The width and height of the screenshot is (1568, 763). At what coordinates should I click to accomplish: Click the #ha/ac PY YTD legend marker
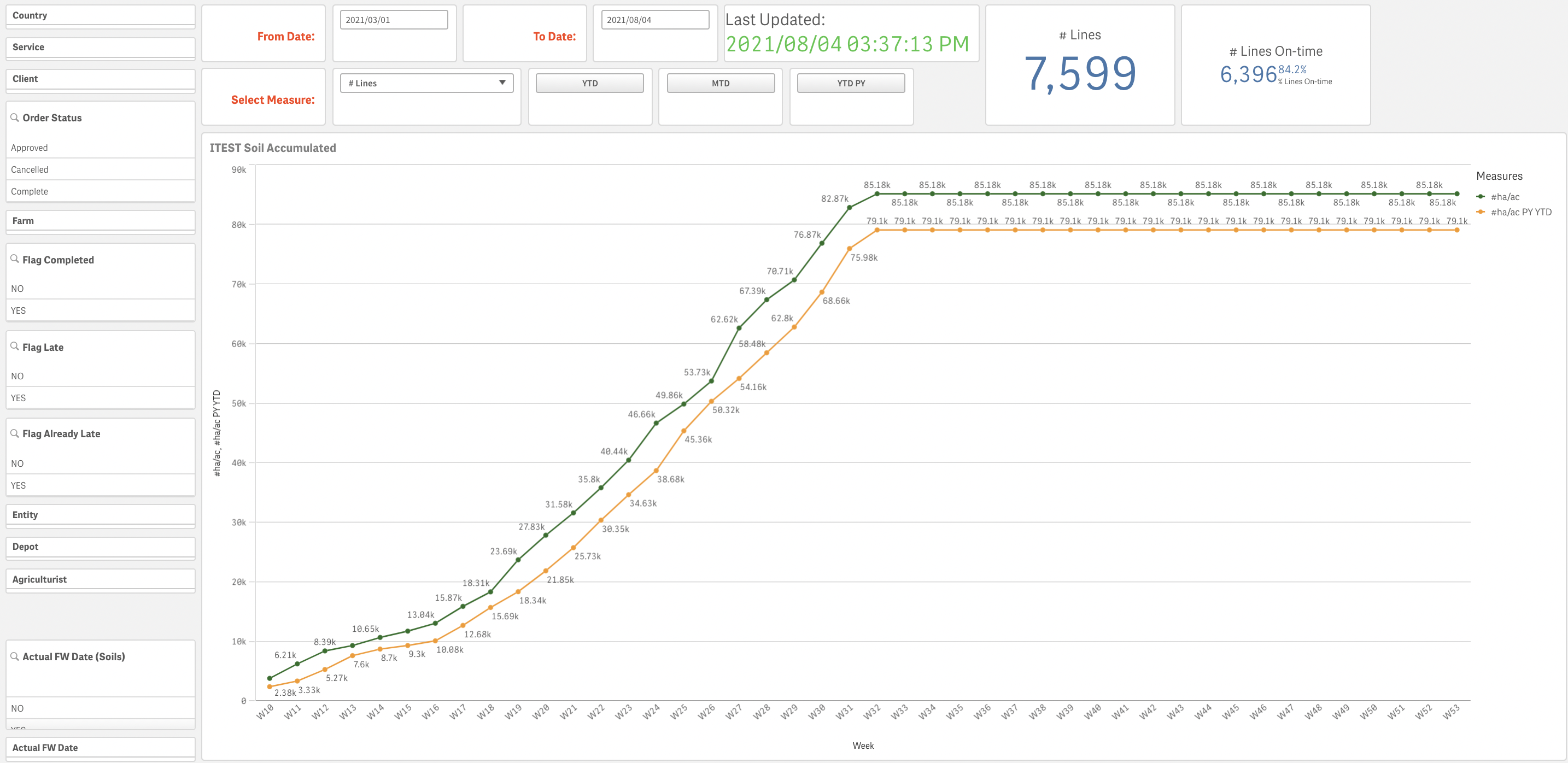coord(1482,211)
